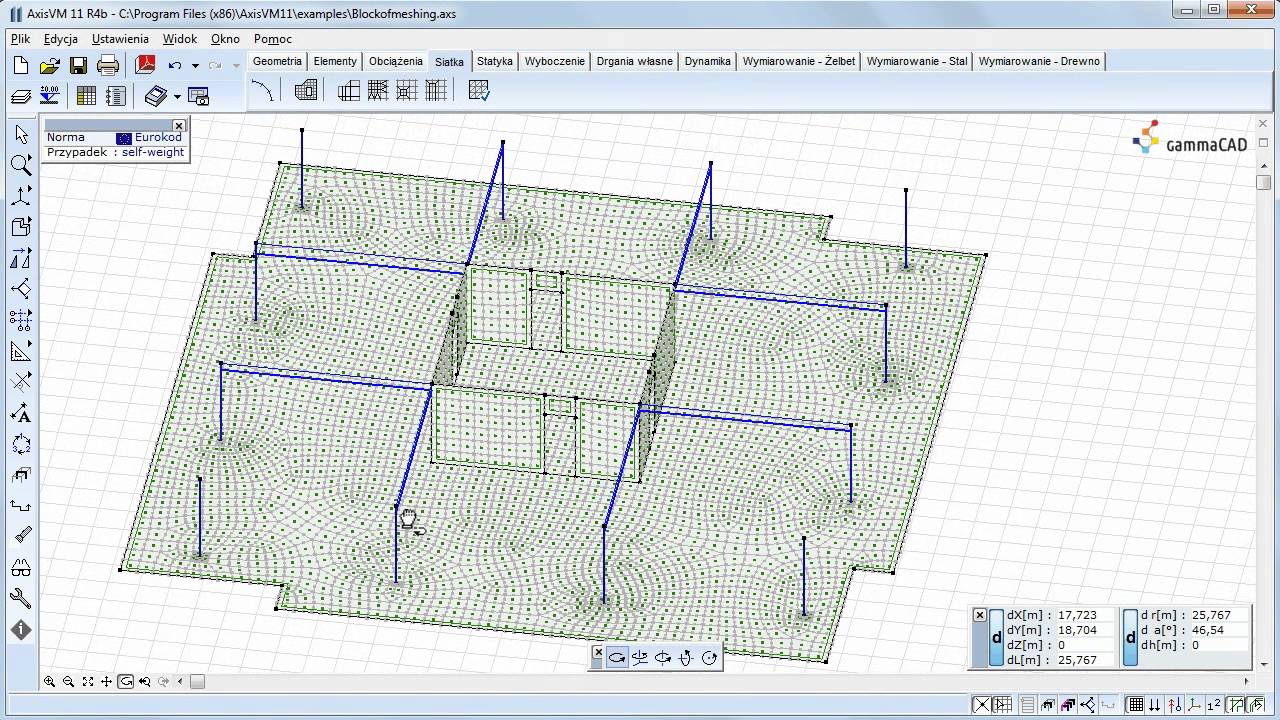The width and height of the screenshot is (1280, 720).
Task: Create a new model with the blank page icon
Action: tap(21, 66)
